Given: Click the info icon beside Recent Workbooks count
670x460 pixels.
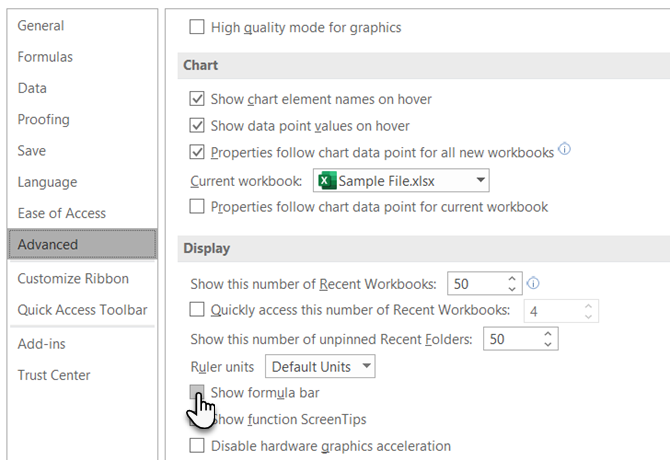Looking at the screenshot, I should point(533,282).
